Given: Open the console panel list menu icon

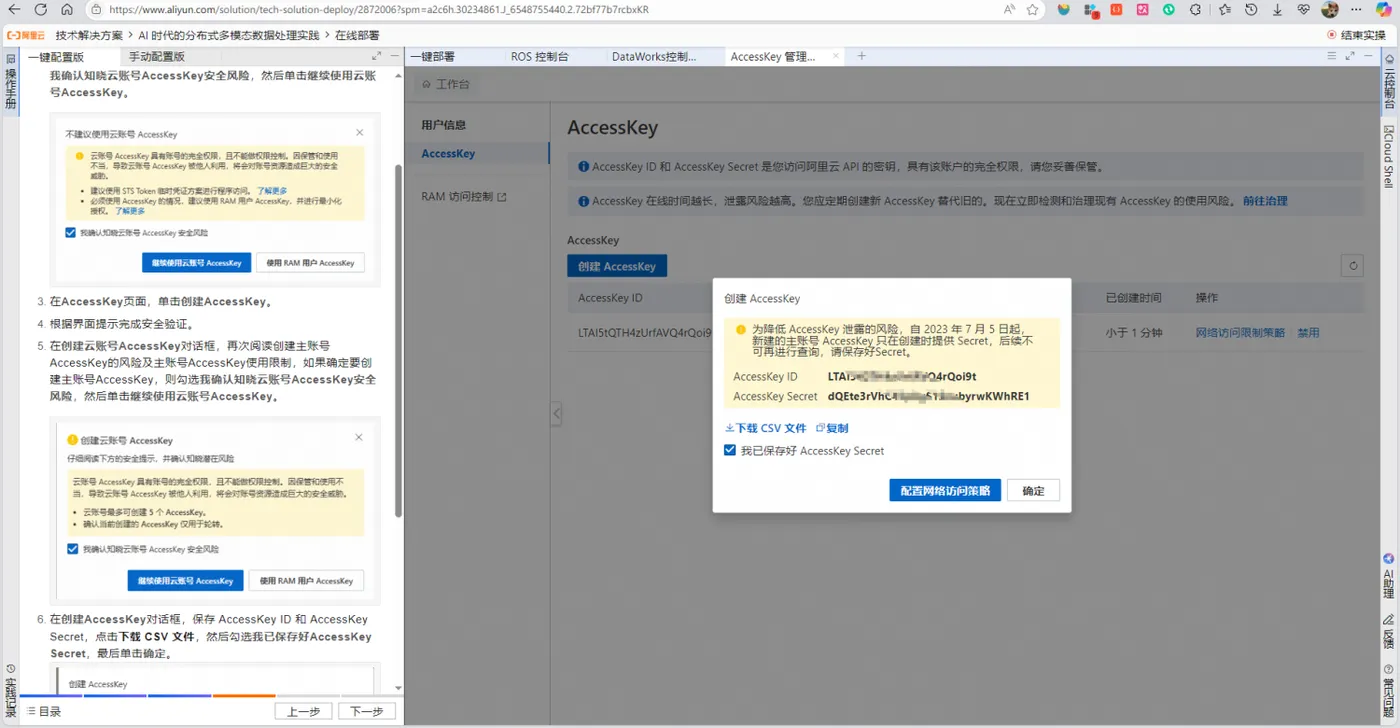Looking at the screenshot, I should coord(1331,56).
